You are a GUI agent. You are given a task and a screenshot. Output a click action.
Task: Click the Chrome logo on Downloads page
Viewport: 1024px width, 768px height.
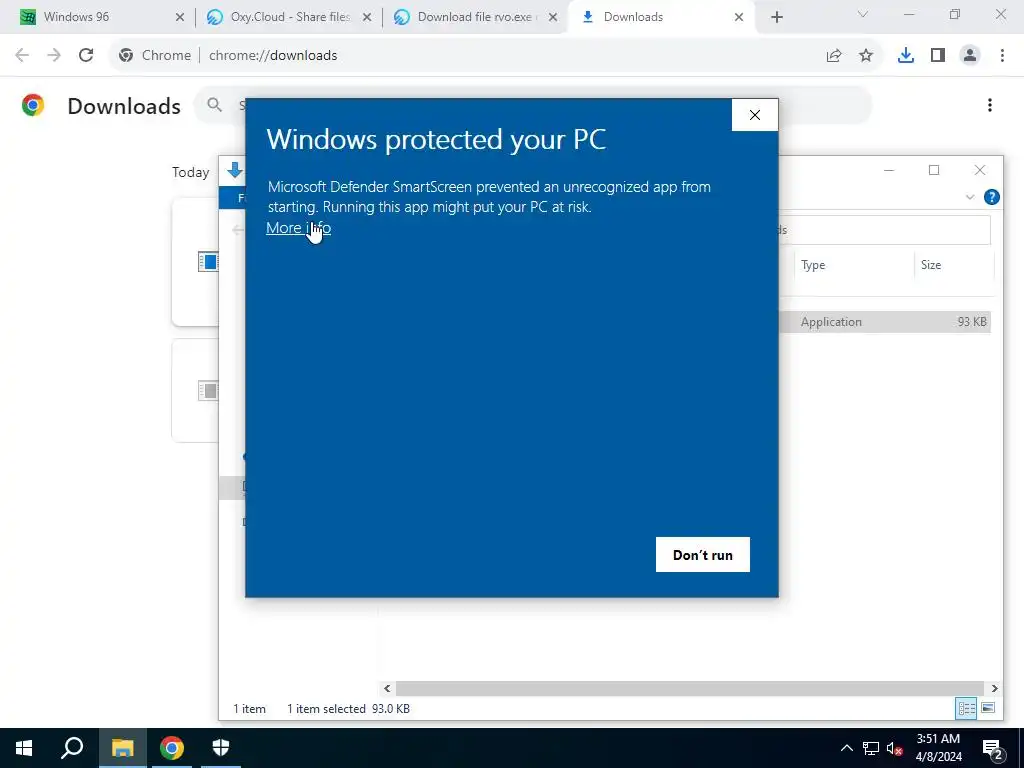point(33,105)
